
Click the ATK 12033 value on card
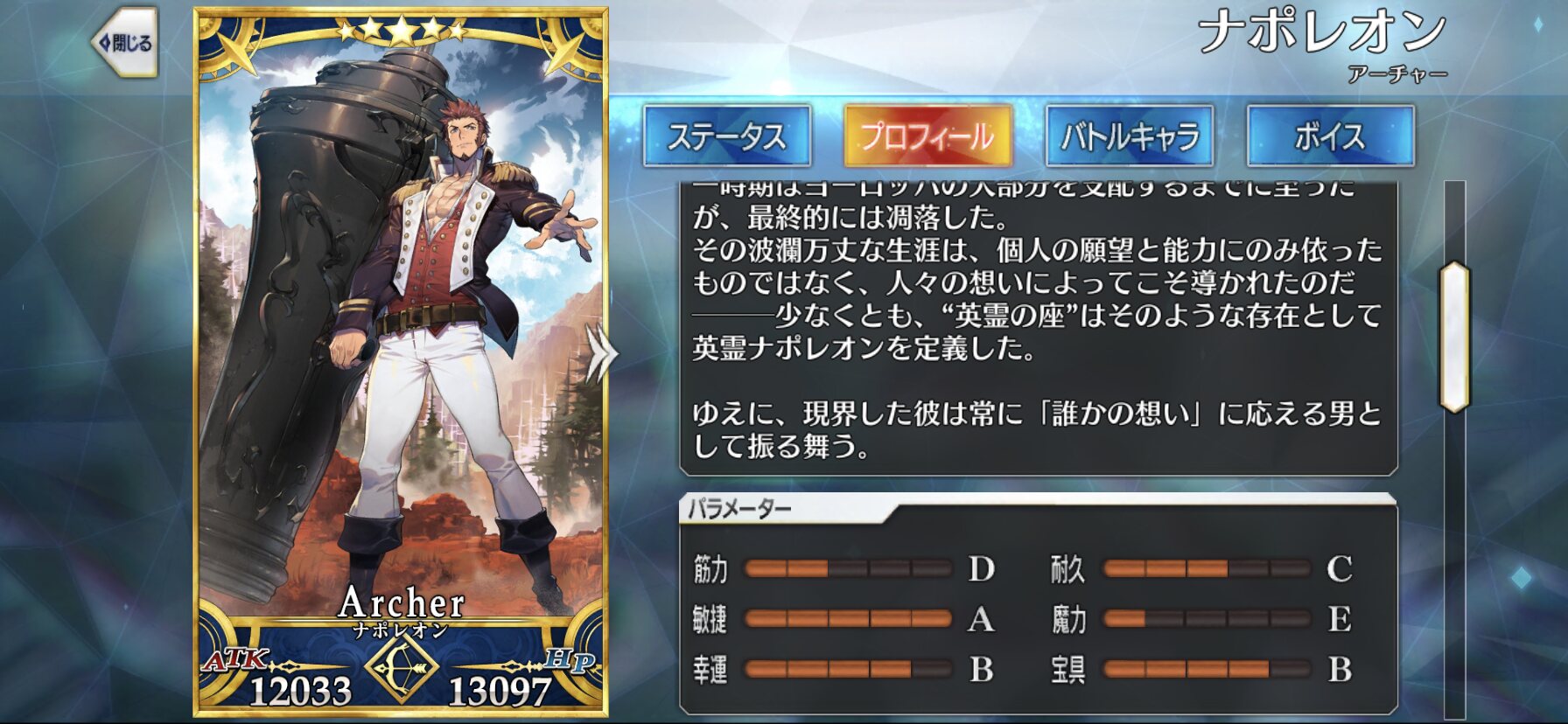[x=300, y=691]
